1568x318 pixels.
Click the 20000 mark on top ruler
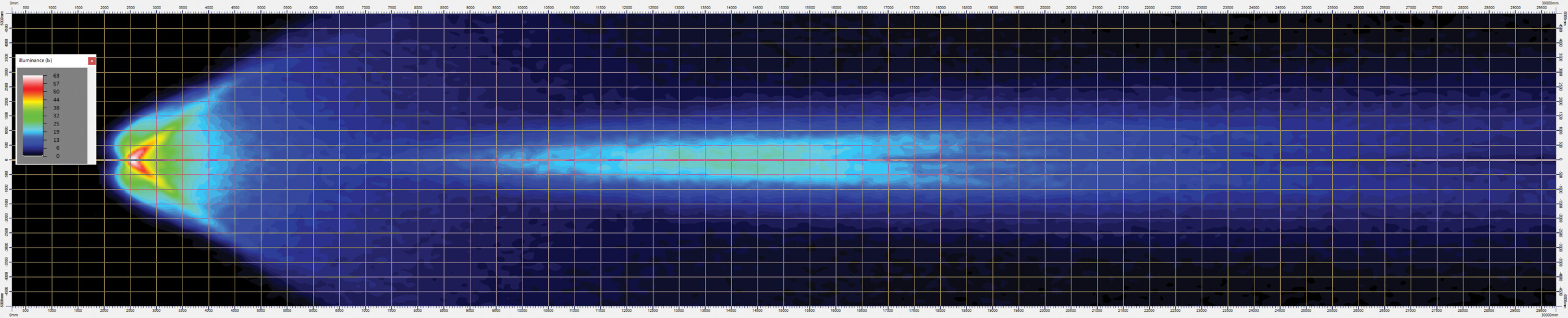[x=1045, y=8]
